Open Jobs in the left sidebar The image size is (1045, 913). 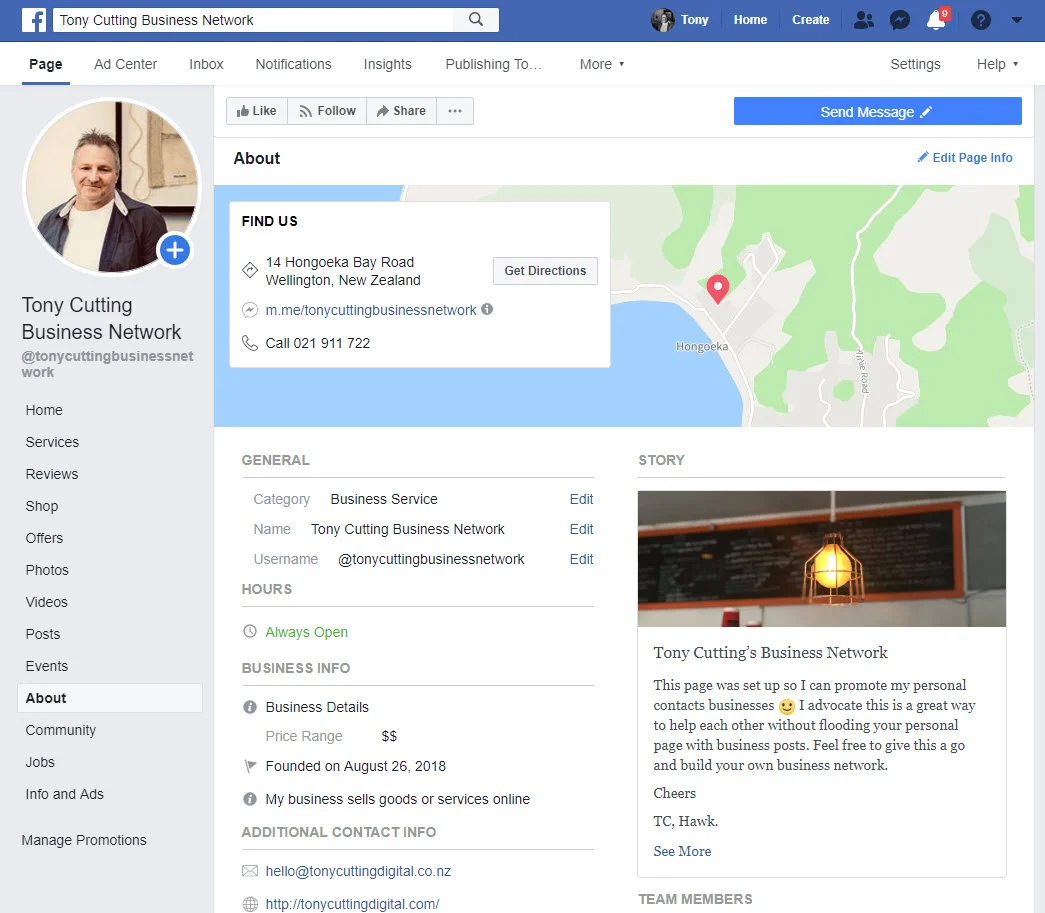[40, 762]
